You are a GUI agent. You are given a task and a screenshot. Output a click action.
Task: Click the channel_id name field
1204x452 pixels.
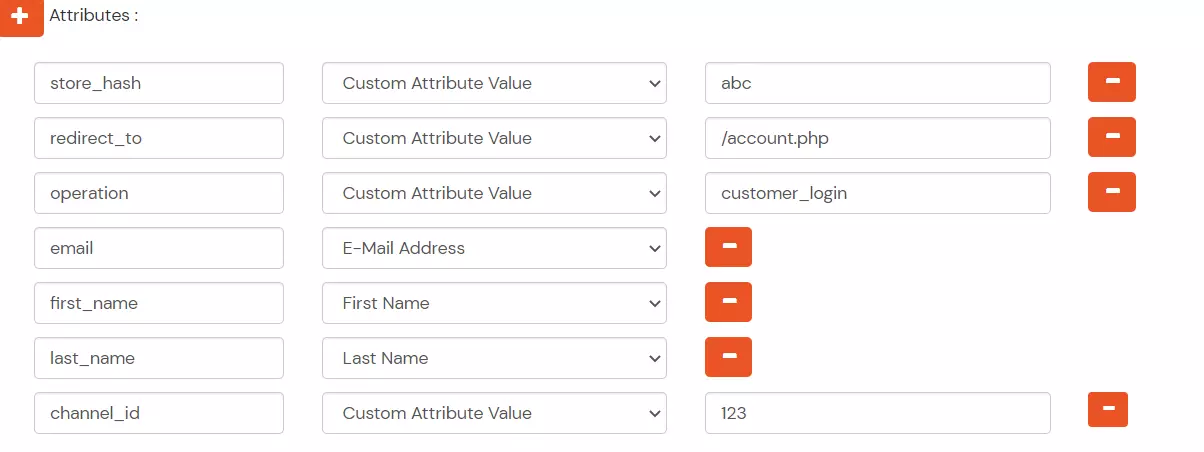[x=159, y=413]
